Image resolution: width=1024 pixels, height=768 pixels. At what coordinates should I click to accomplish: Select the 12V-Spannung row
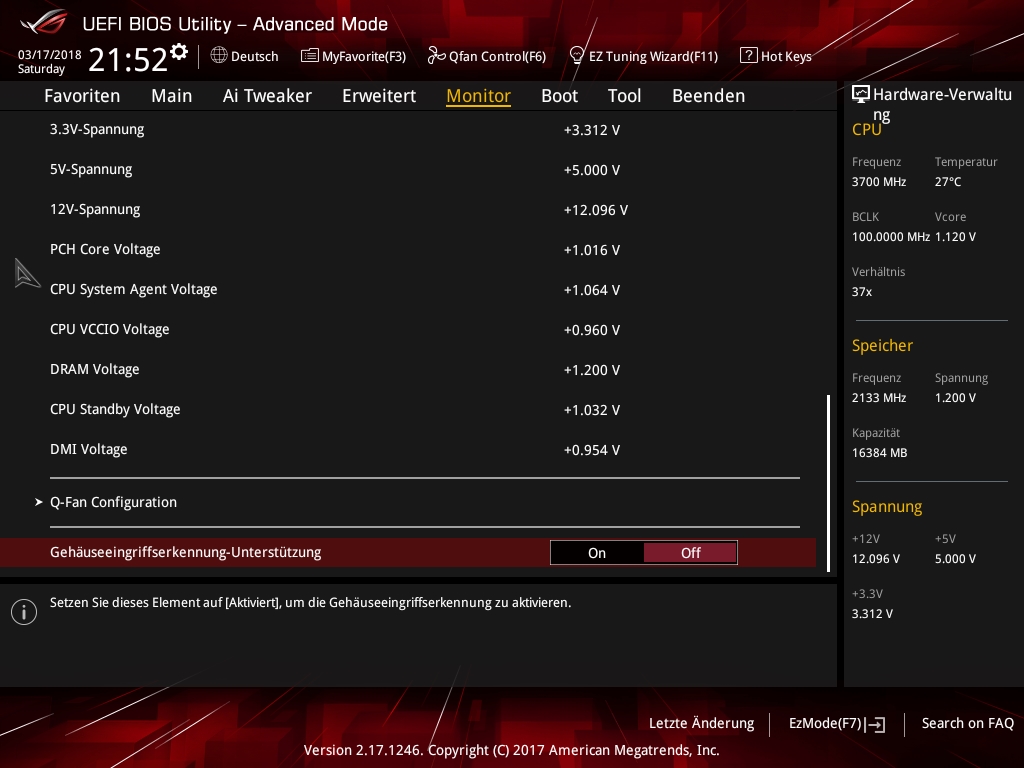pyautogui.click(x=408, y=210)
